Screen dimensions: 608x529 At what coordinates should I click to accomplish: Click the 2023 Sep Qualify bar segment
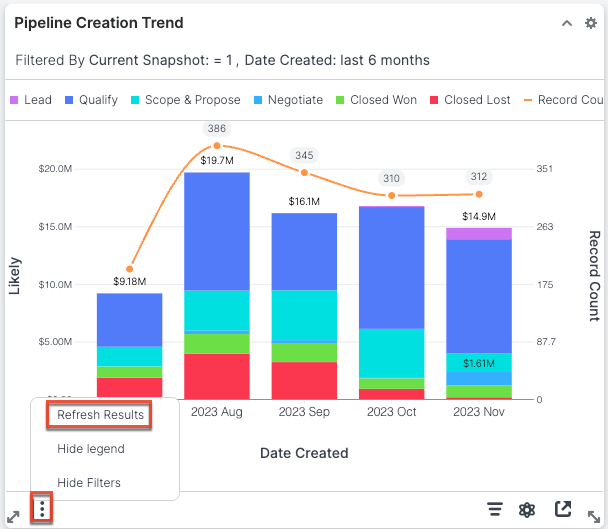click(x=304, y=251)
